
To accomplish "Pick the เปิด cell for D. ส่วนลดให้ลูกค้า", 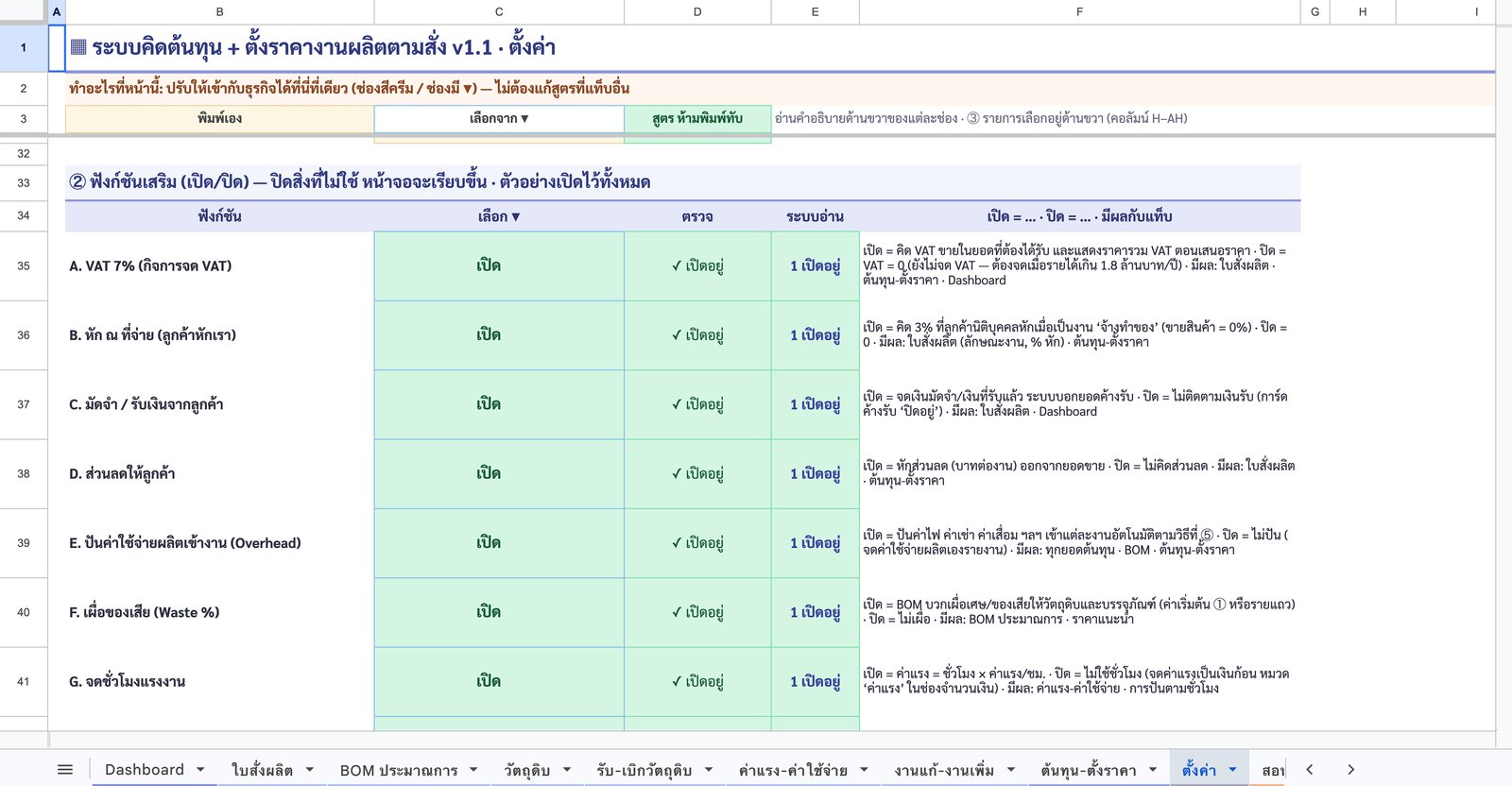I will coord(499,474).
